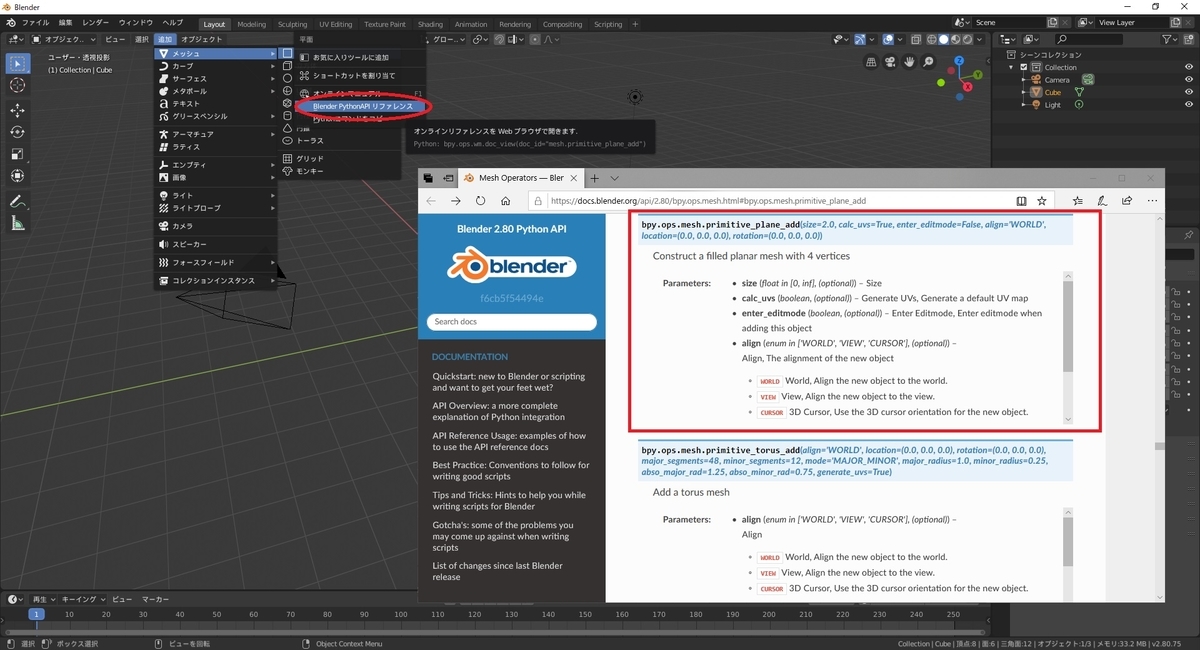Viewport: 1200px width, 650px height.
Task: Select the Annotate tool
Action: pyautogui.click(x=18, y=201)
